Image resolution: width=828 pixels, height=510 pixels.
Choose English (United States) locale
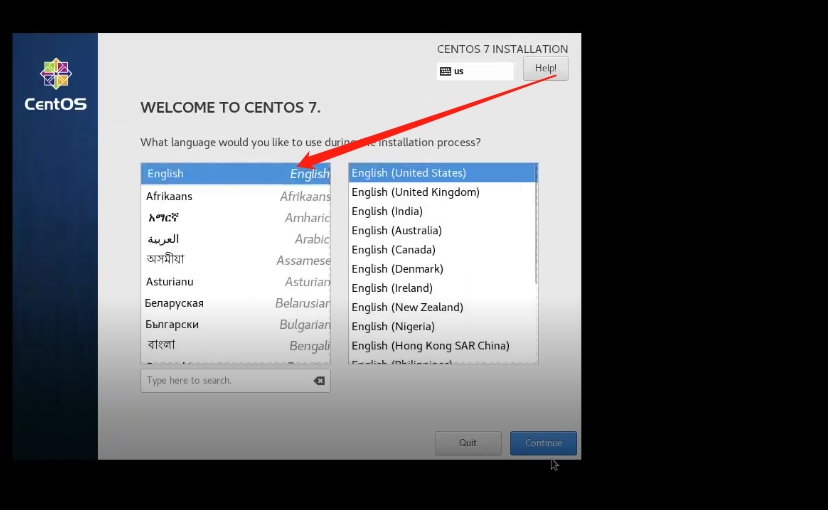442,173
